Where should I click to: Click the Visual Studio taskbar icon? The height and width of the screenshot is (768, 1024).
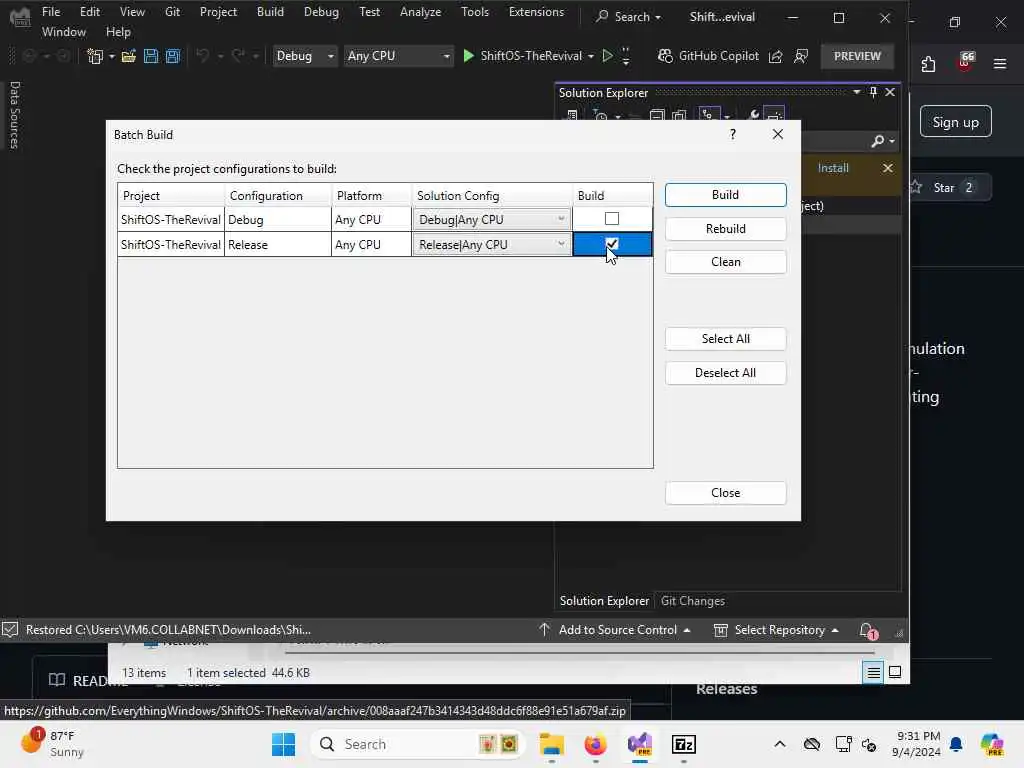639,744
